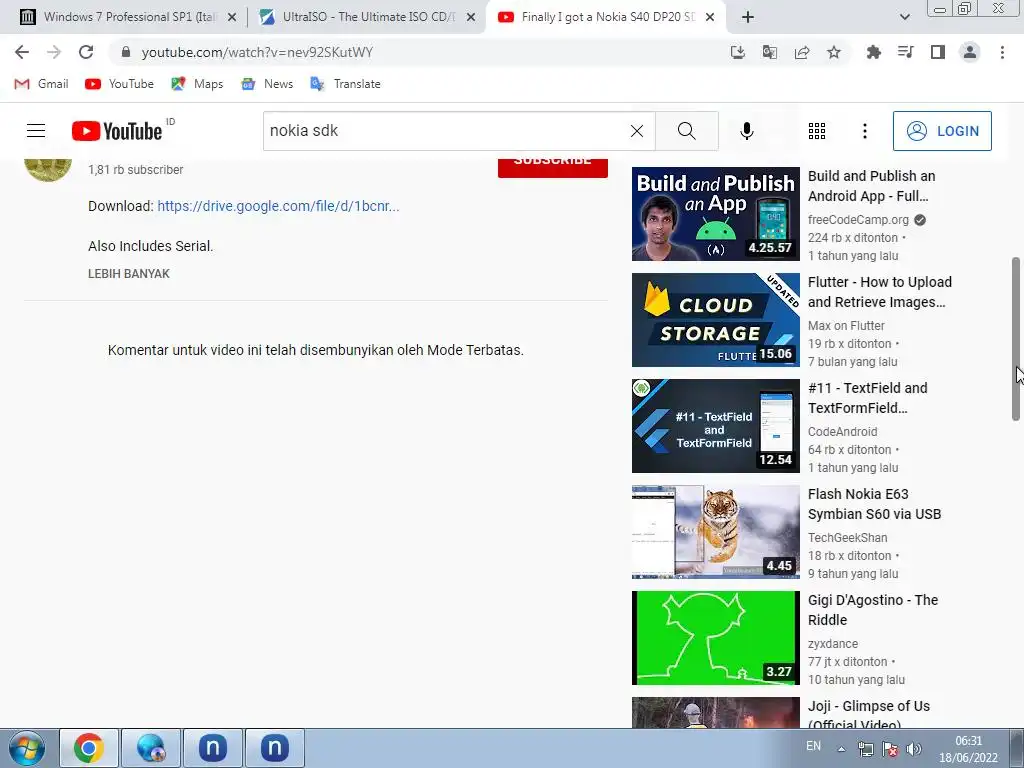1024x768 pixels.
Task: Open Cloud Storage Flutter video thumbnail
Action: [716, 320]
